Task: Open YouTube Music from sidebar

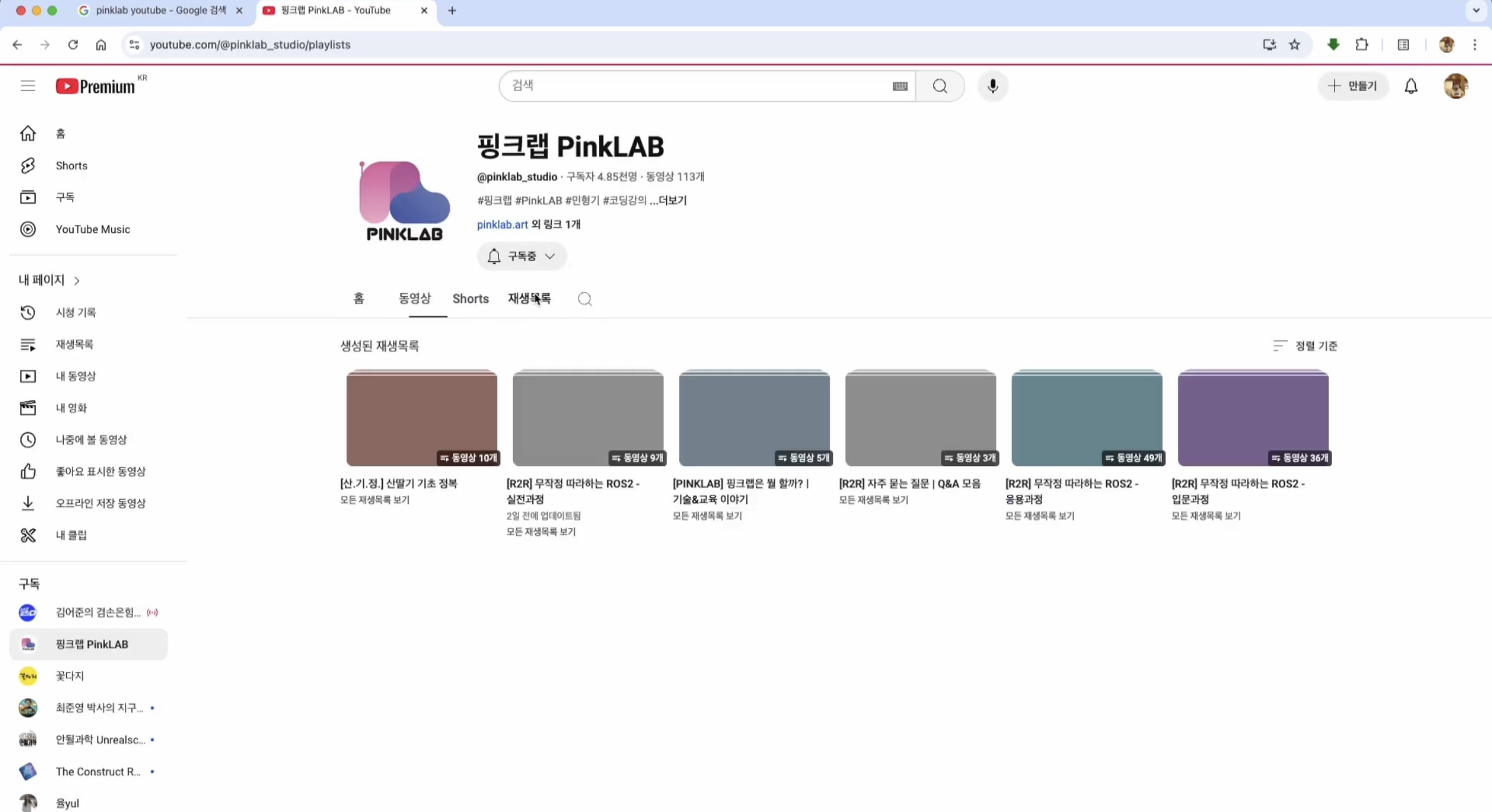Action: pyautogui.click(x=92, y=229)
